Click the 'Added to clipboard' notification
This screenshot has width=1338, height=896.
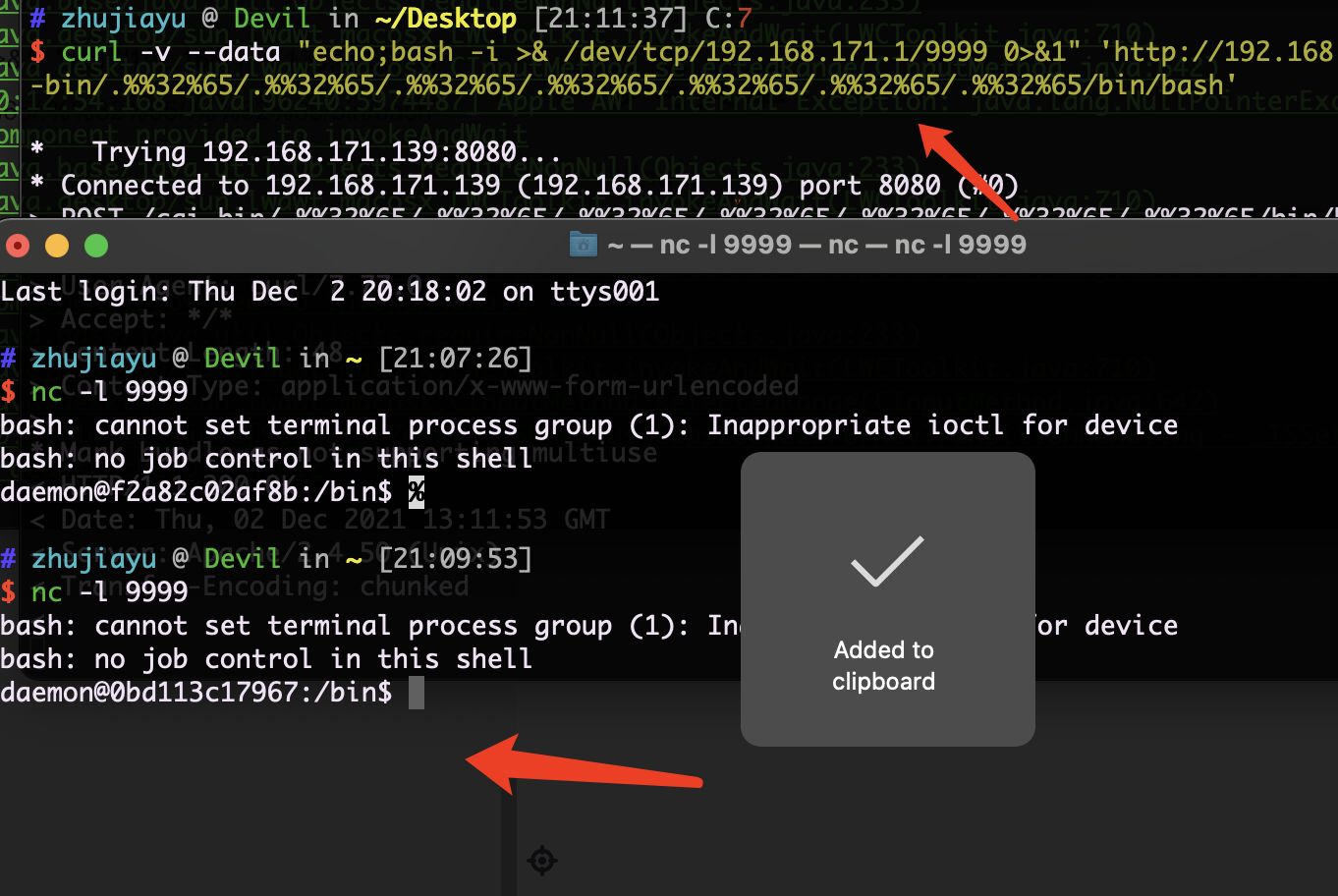pyautogui.click(x=888, y=599)
